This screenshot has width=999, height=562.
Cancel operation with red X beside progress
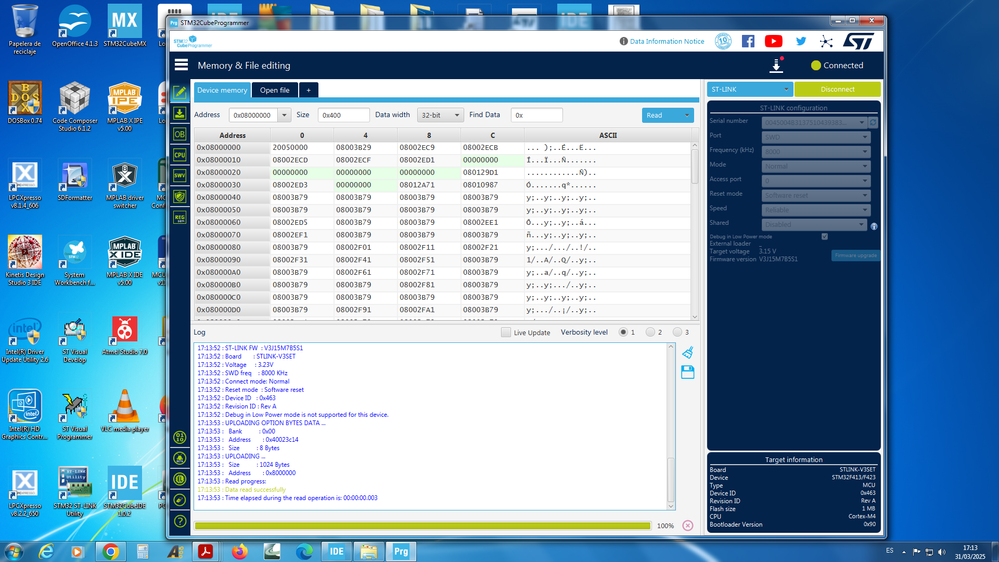pos(687,526)
